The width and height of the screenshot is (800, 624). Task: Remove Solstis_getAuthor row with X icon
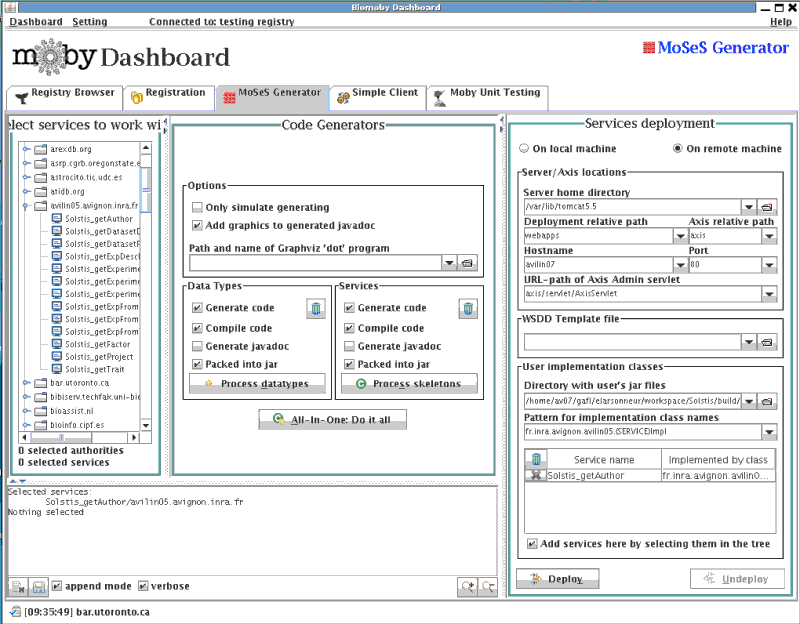tap(536, 476)
